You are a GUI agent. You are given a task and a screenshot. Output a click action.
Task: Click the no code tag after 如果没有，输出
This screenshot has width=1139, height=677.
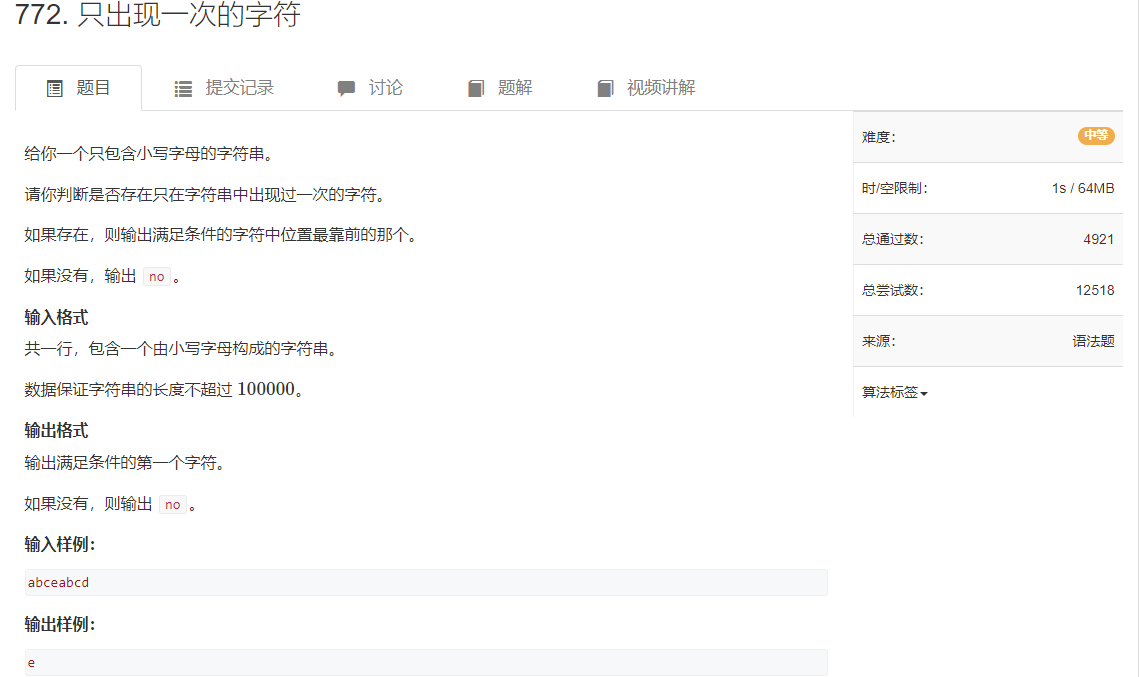pyautogui.click(x=157, y=277)
